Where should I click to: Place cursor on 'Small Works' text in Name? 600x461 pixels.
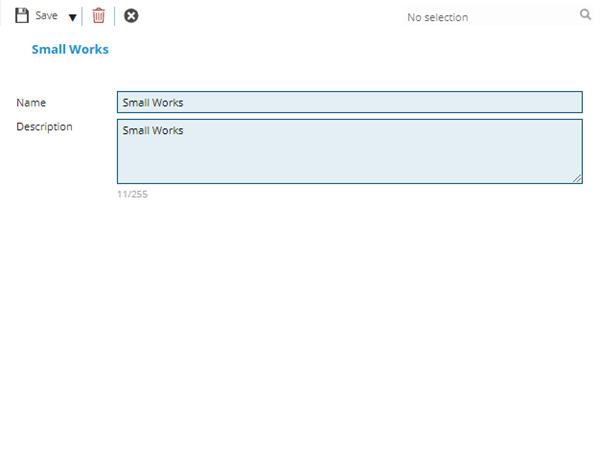click(x=152, y=102)
